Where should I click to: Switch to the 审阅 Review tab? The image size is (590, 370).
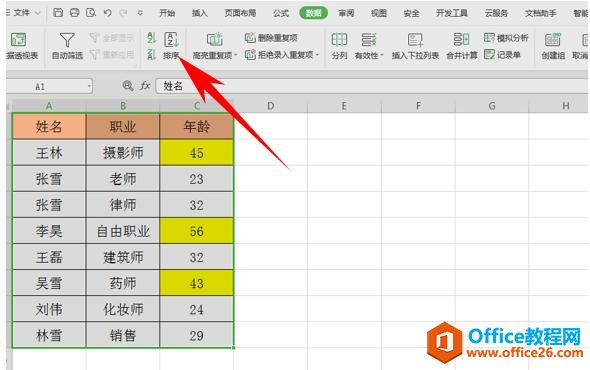pos(346,13)
